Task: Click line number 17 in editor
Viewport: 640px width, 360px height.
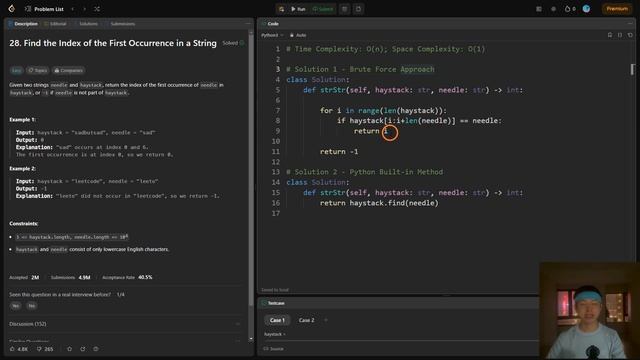Action: [276, 213]
